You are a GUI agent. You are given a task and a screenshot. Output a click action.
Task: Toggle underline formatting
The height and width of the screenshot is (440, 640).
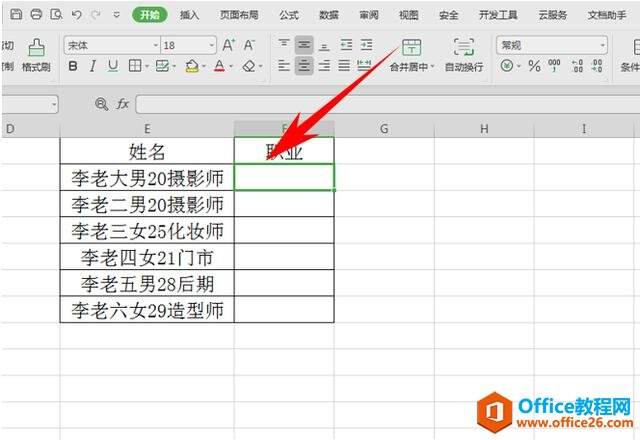coord(113,66)
